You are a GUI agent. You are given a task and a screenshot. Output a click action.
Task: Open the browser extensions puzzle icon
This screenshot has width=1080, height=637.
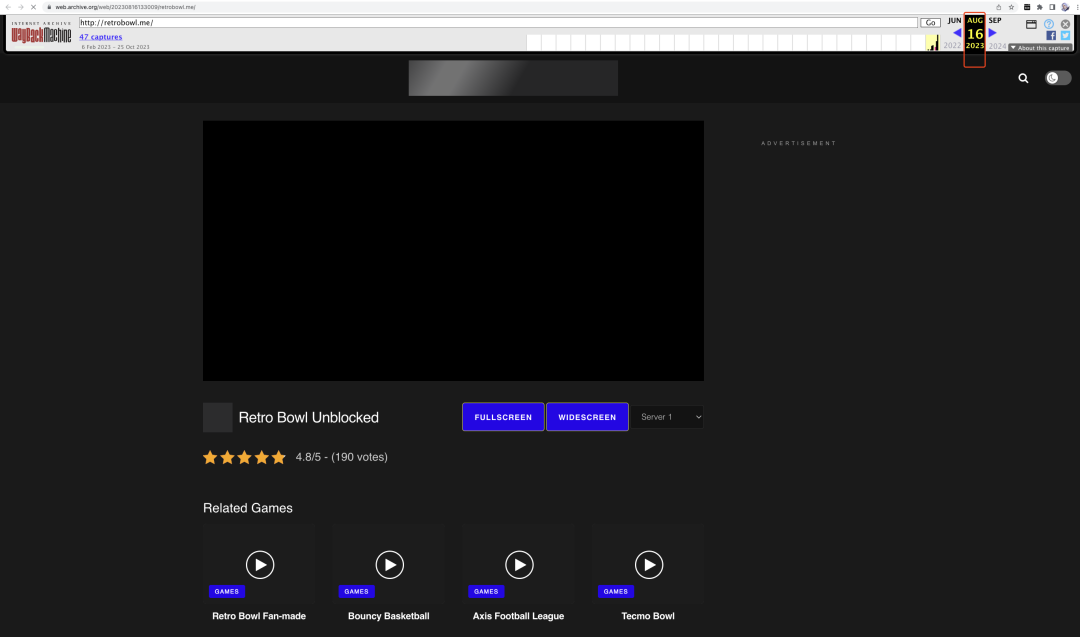(x=1039, y=7)
